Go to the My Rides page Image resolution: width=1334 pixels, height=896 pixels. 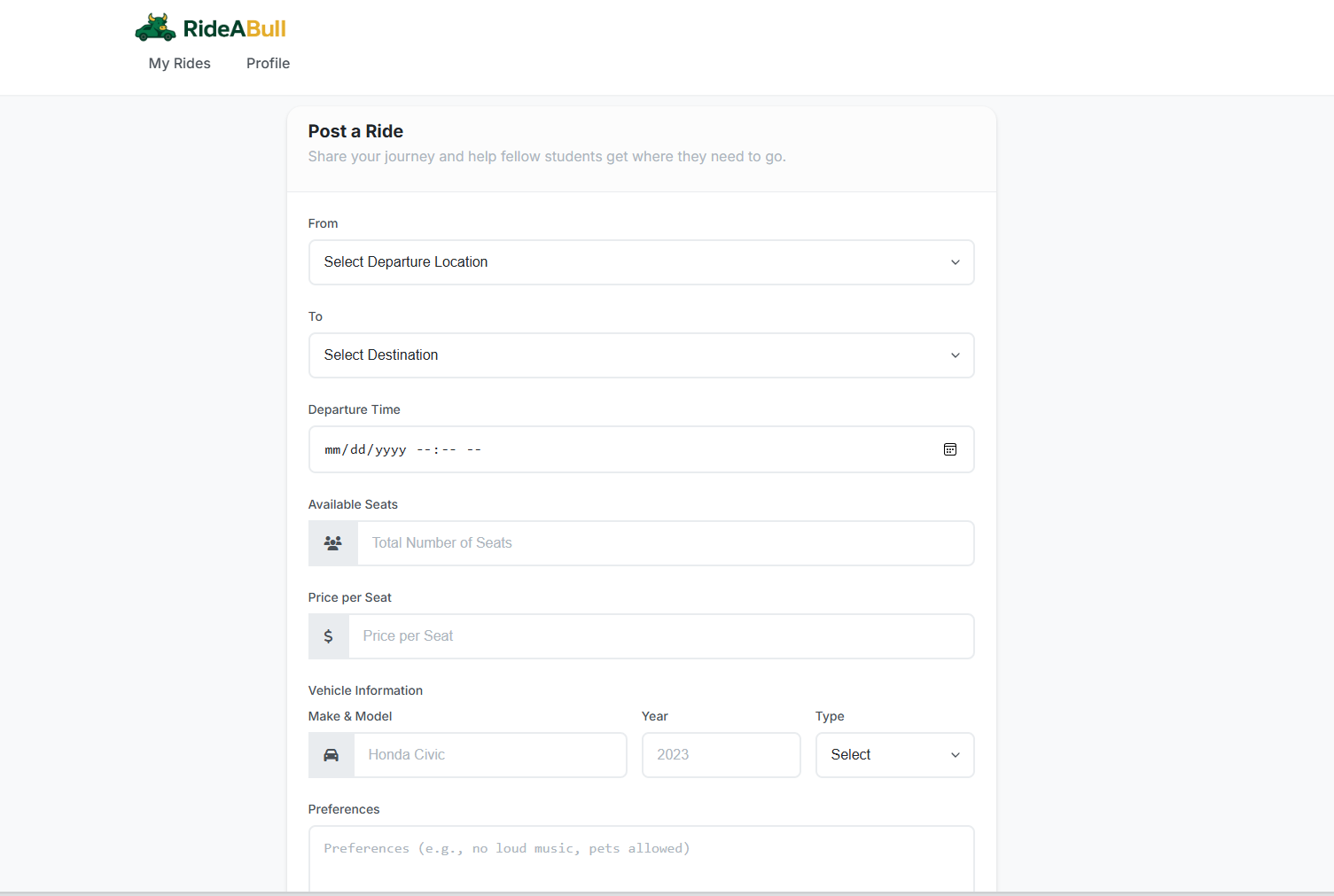pyautogui.click(x=180, y=63)
